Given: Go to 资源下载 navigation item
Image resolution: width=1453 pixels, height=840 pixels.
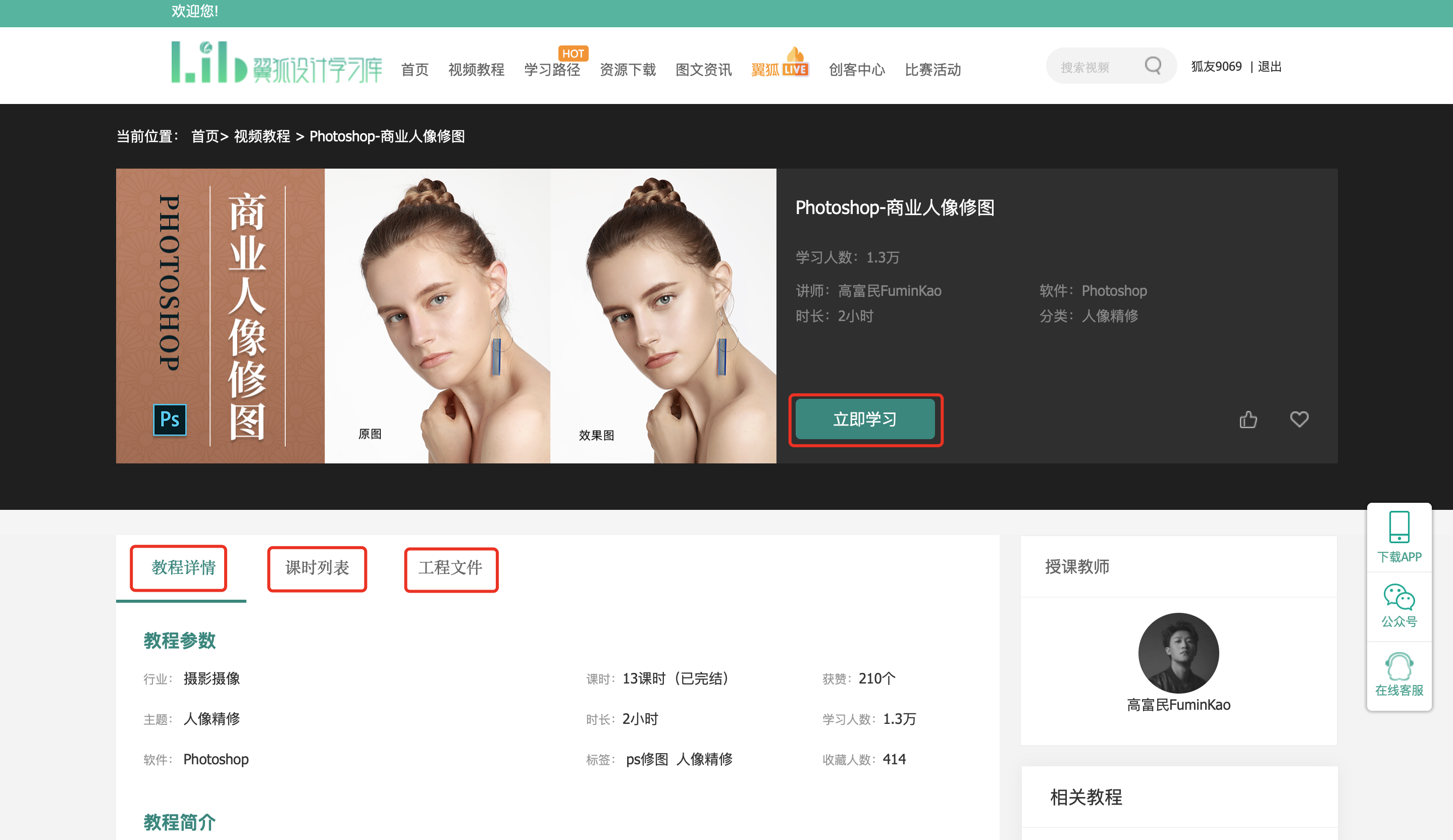Looking at the screenshot, I should (x=628, y=70).
